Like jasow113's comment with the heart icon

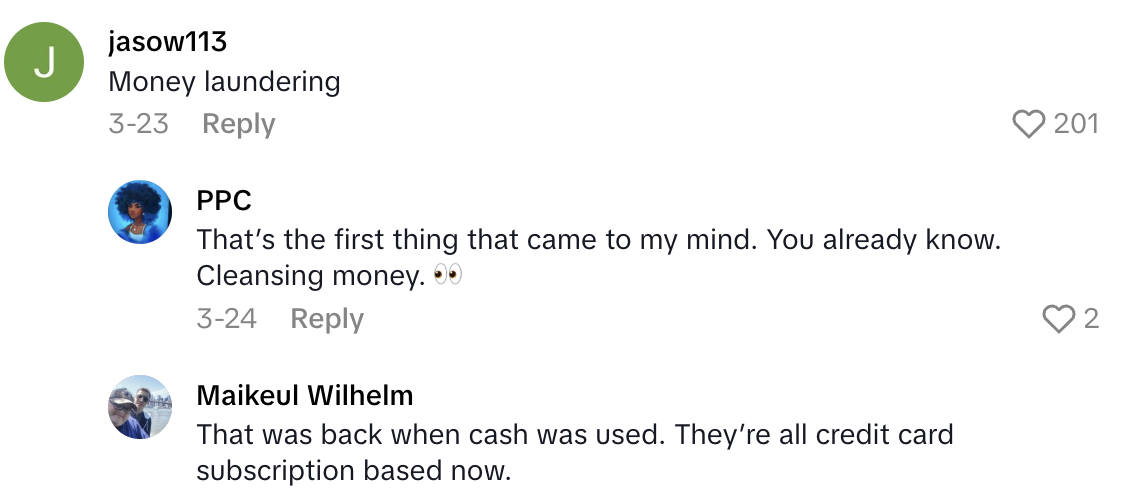1028,124
